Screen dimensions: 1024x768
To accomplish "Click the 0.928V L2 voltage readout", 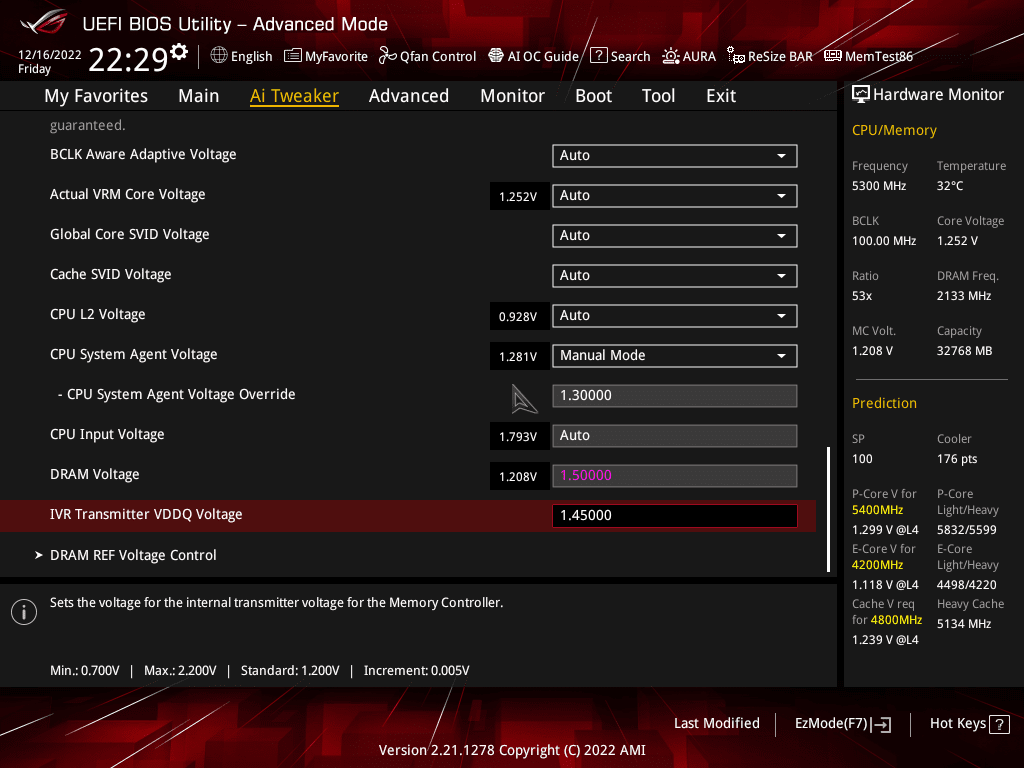I will pos(519,317).
